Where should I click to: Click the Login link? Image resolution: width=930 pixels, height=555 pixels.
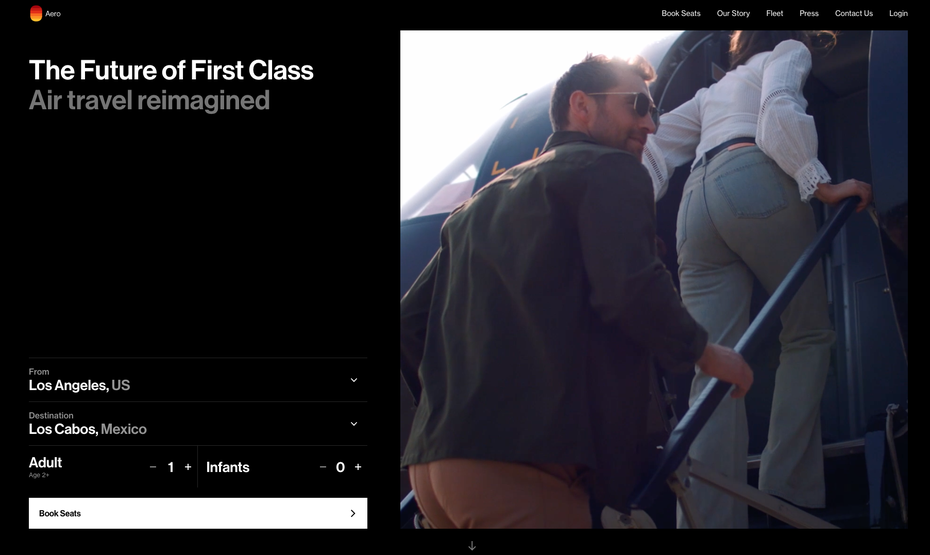pyautogui.click(x=898, y=13)
